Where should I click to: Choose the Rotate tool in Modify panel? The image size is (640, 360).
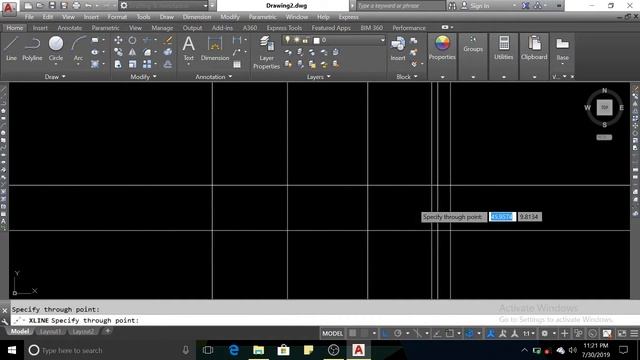[132, 40]
